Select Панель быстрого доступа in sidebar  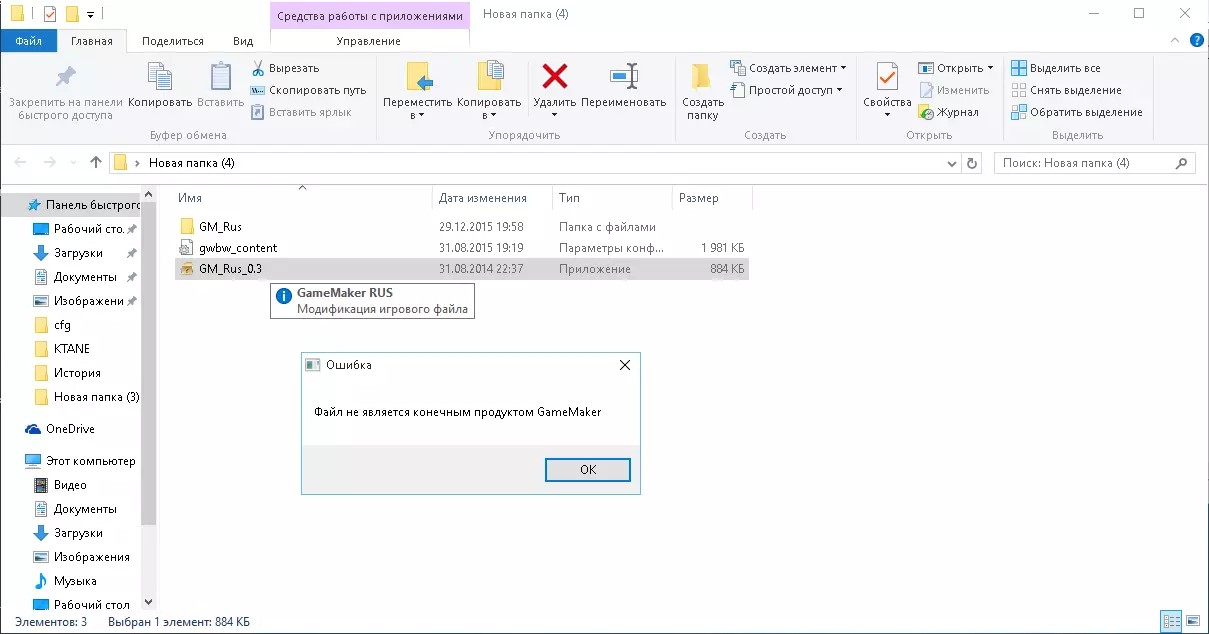82,205
